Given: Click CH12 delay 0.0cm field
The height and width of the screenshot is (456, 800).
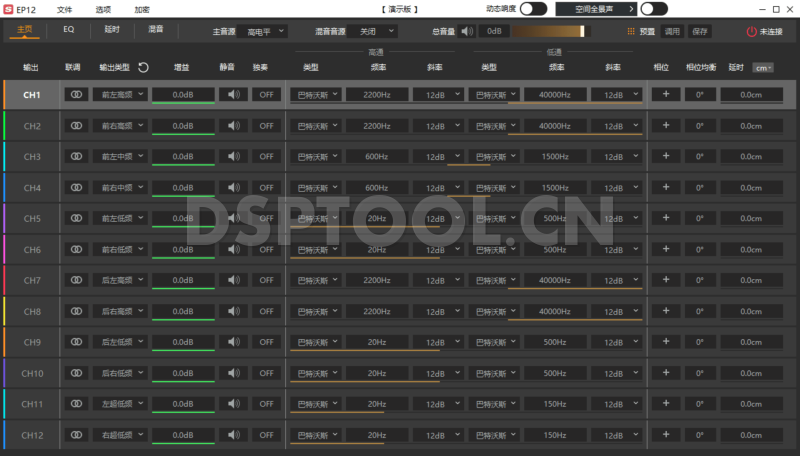Looking at the screenshot, I should (x=752, y=435).
